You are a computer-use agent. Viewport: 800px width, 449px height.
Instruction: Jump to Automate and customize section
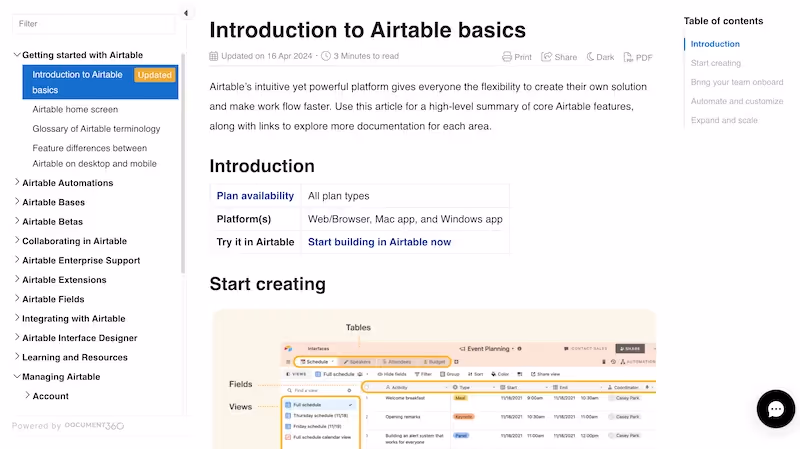pyautogui.click(x=737, y=102)
